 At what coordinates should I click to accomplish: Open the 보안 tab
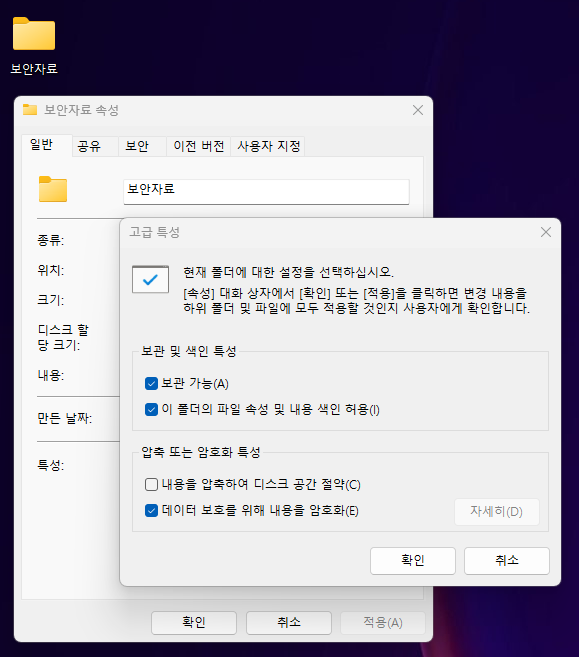pyautogui.click(x=142, y=146)
